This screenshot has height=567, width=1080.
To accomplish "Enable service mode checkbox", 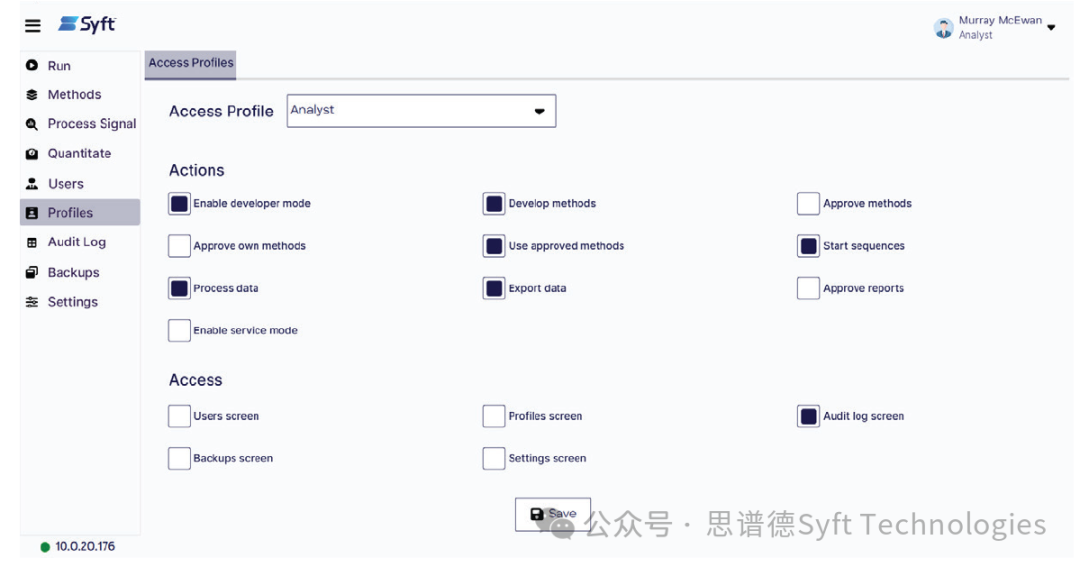I will pyautogui.click(x=179, y=331).
